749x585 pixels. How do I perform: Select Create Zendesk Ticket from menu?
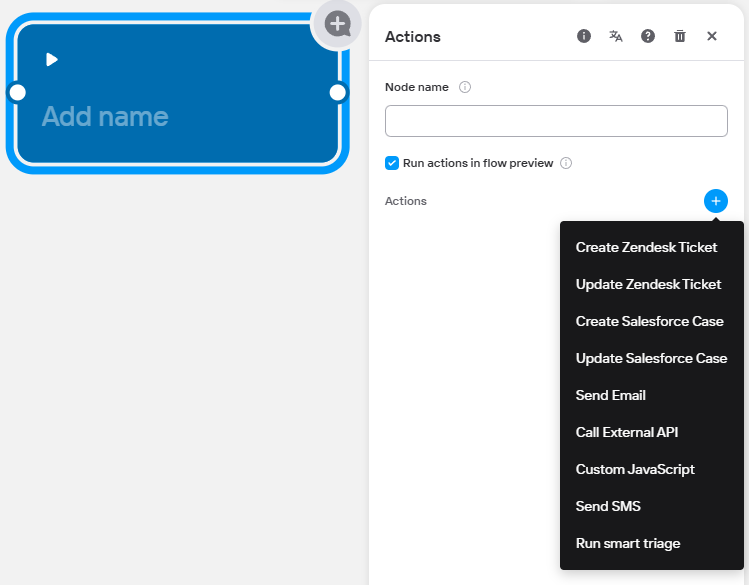[646, 247]
